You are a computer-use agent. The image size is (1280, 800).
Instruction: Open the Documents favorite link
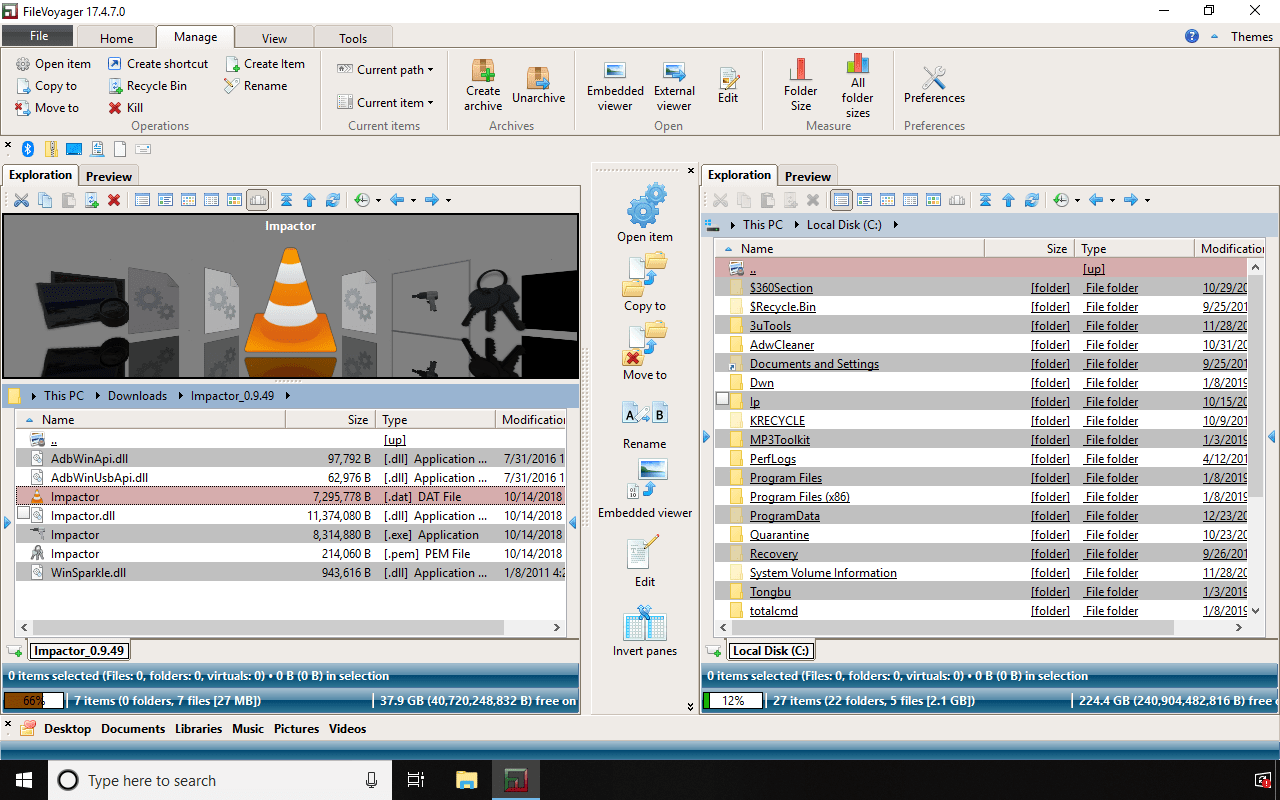click(x=133, y=729)
